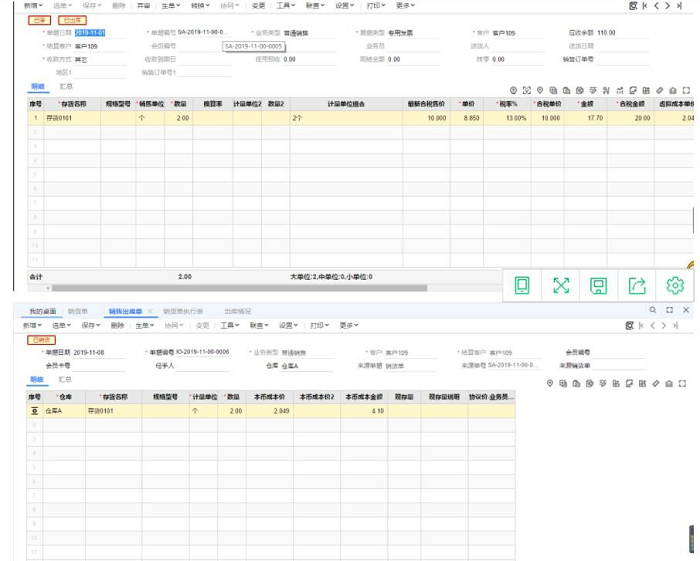Screen dimensions: 700x561
Task: Click tax rate cell 13.00%
Action: 507,118
